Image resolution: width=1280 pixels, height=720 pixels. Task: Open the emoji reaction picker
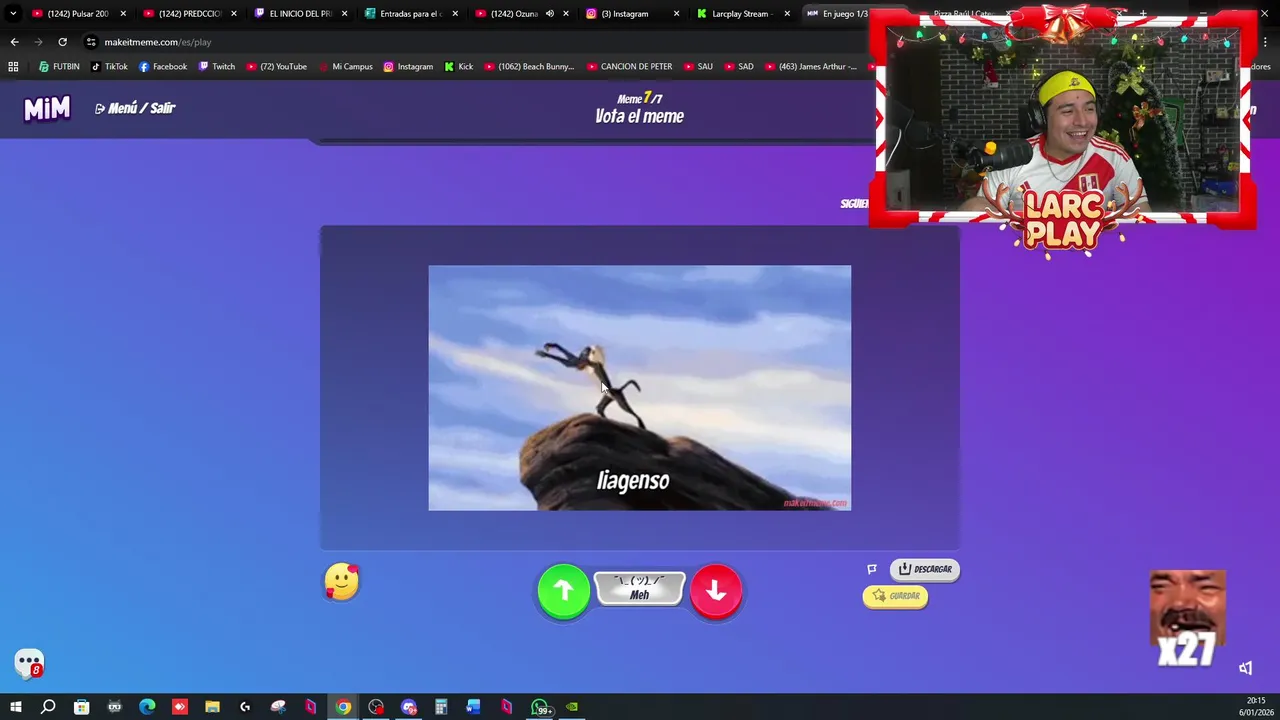(x=341, y=582)
